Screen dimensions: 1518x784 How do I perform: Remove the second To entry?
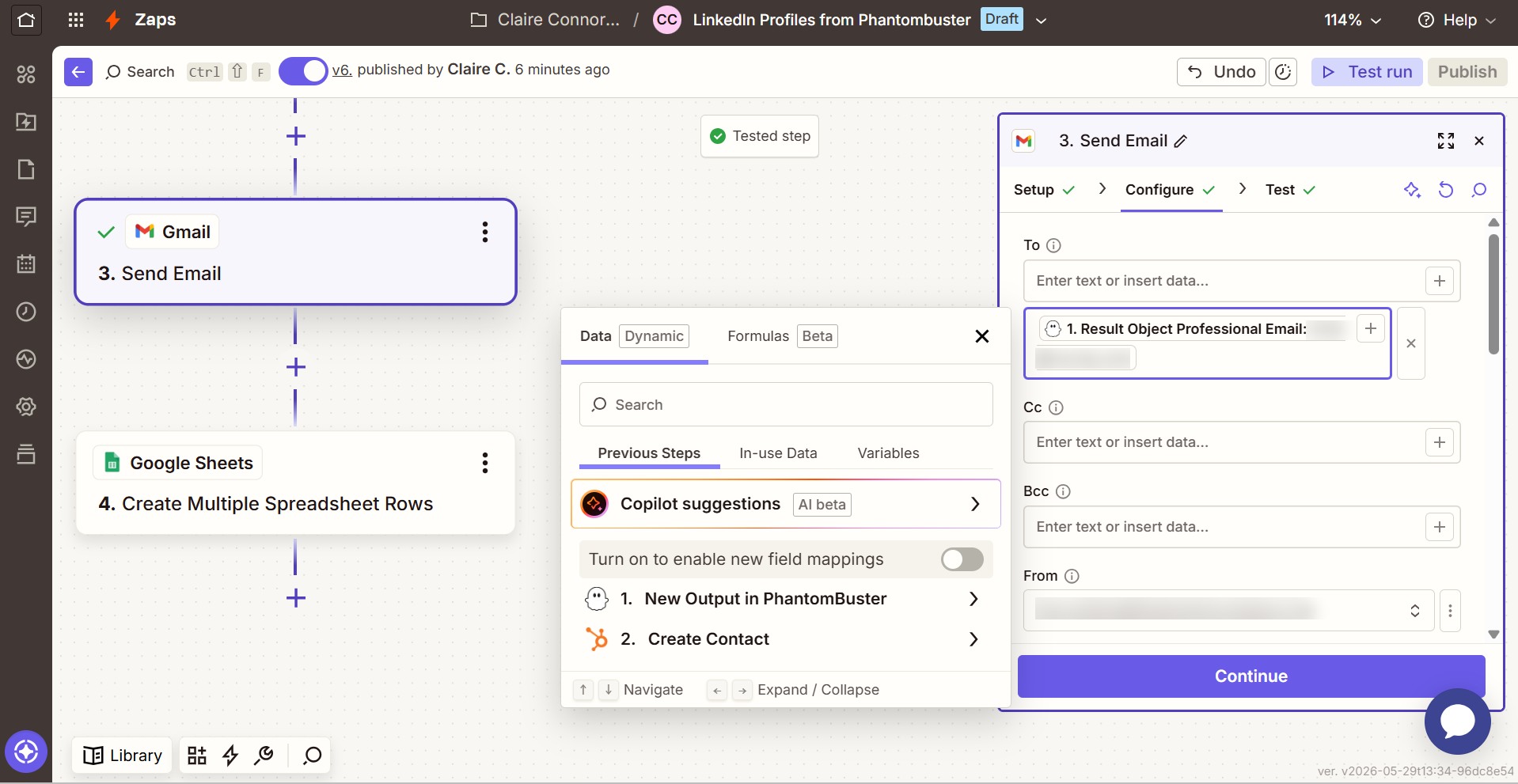(1411, 343)
